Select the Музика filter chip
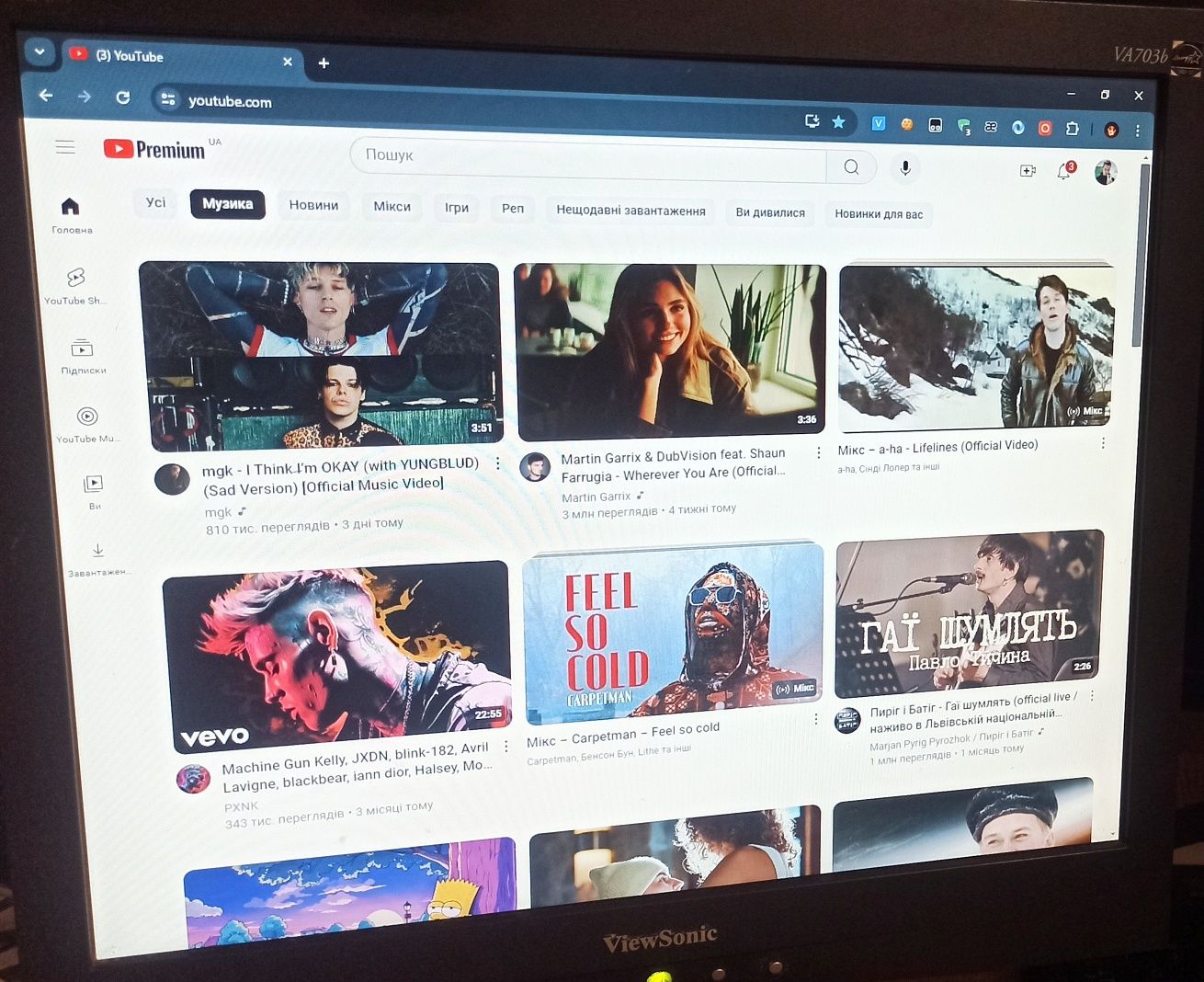 227,204
